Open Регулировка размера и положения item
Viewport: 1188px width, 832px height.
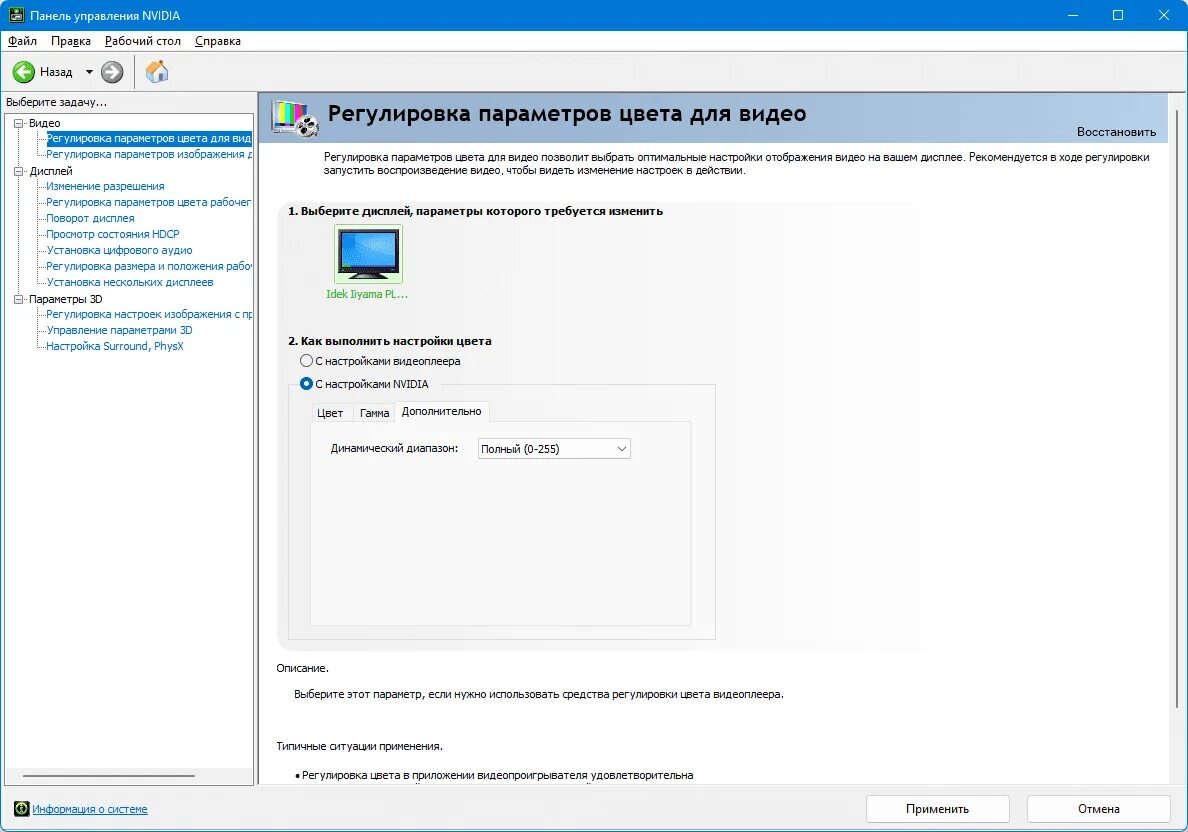click(148, 266)
